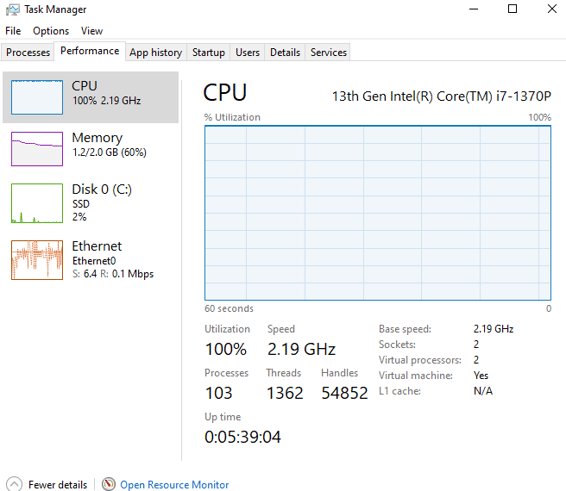Open the Options menu

pos(51,31)
